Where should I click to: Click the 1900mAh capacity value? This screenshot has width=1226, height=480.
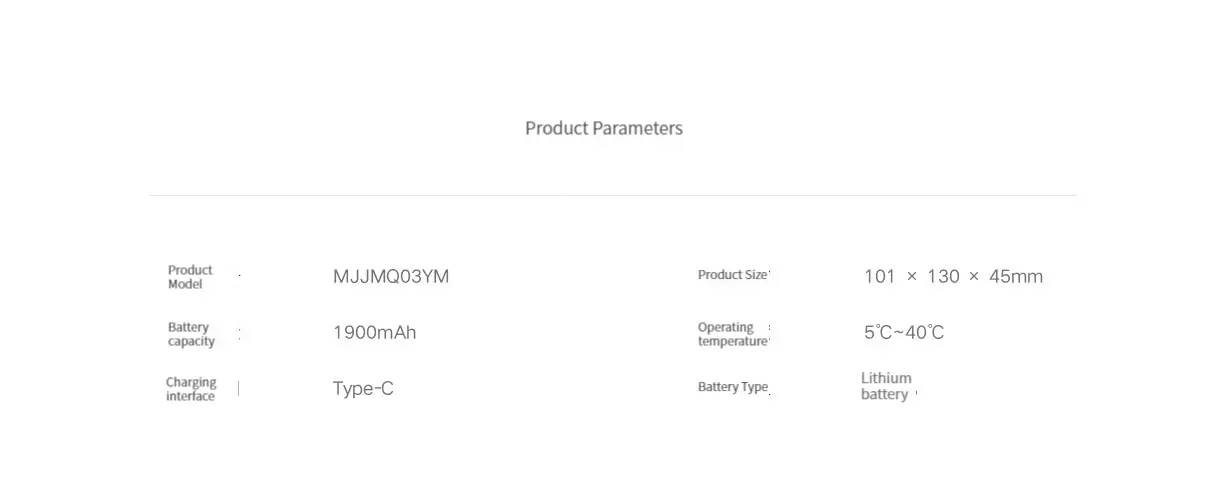(374, 333)
